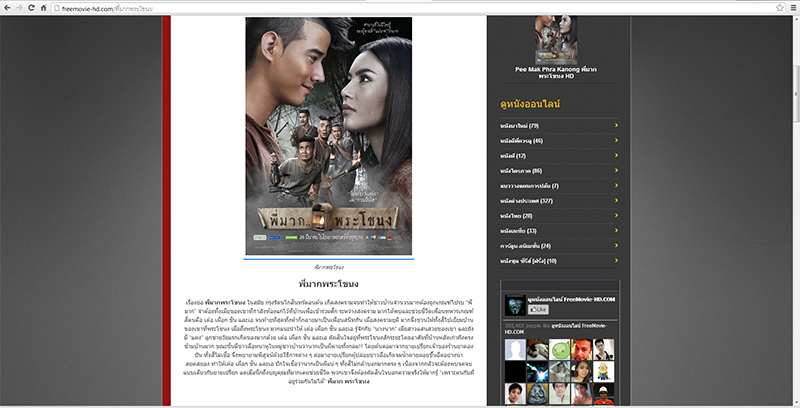This screenshot has width=800, height=408.
Task: Open the FreeMovie-HD.COM page name link in Facebook box
Action: tap(571, 299)
